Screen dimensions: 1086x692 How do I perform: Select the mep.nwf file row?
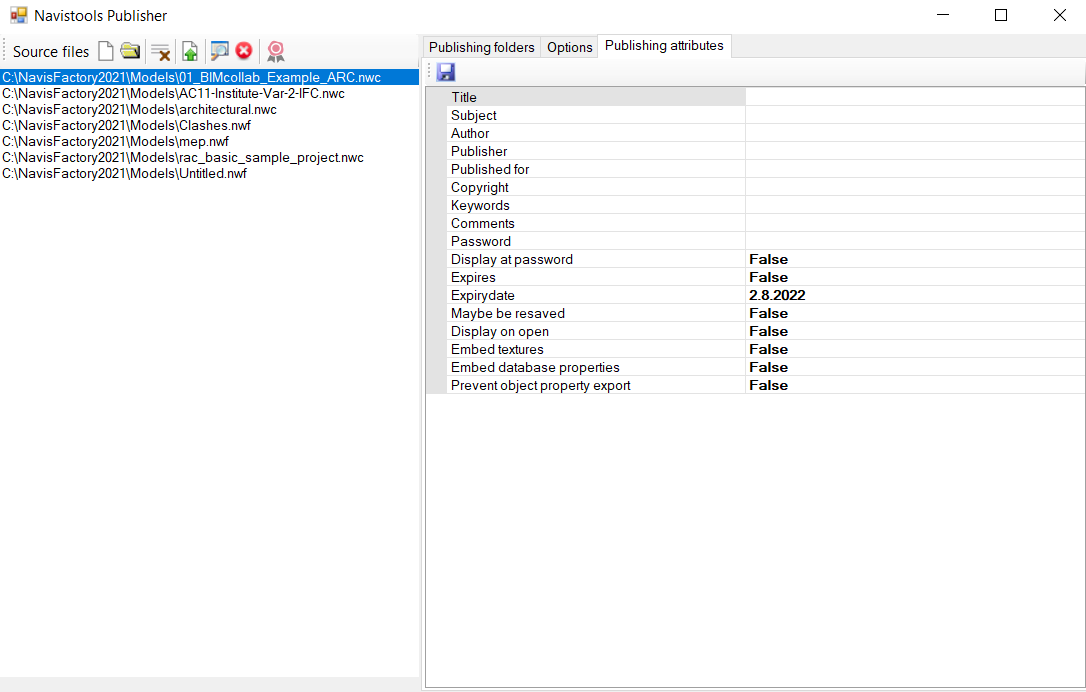(x=209, y=141)
